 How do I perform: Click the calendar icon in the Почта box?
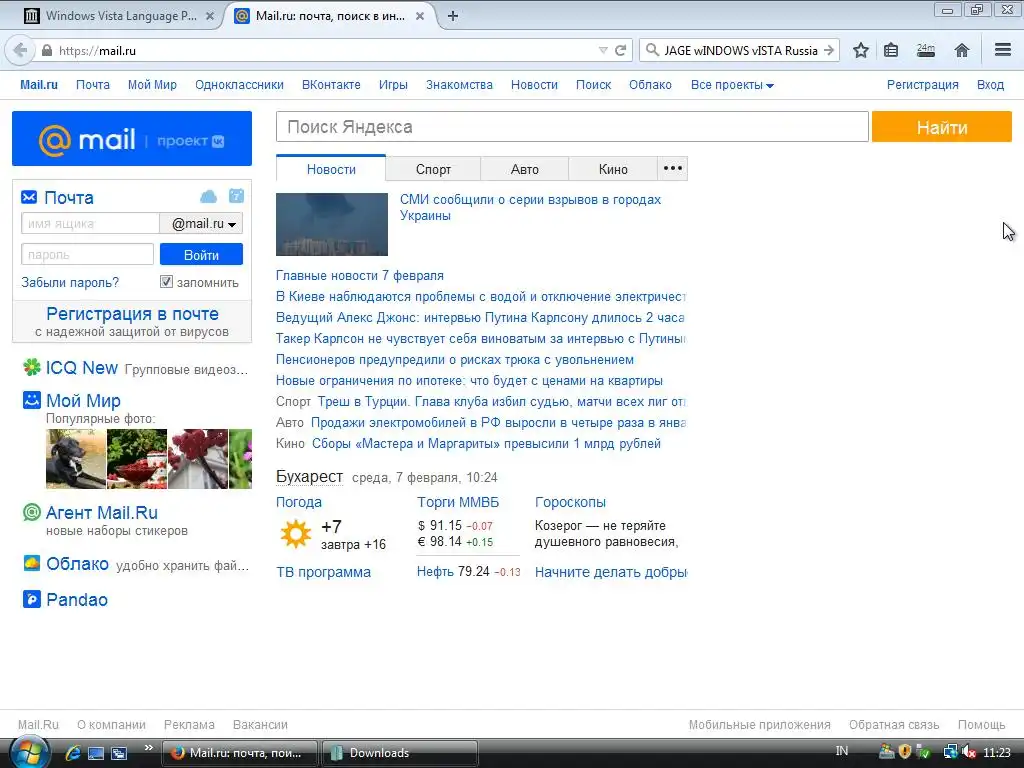(236, 196)
